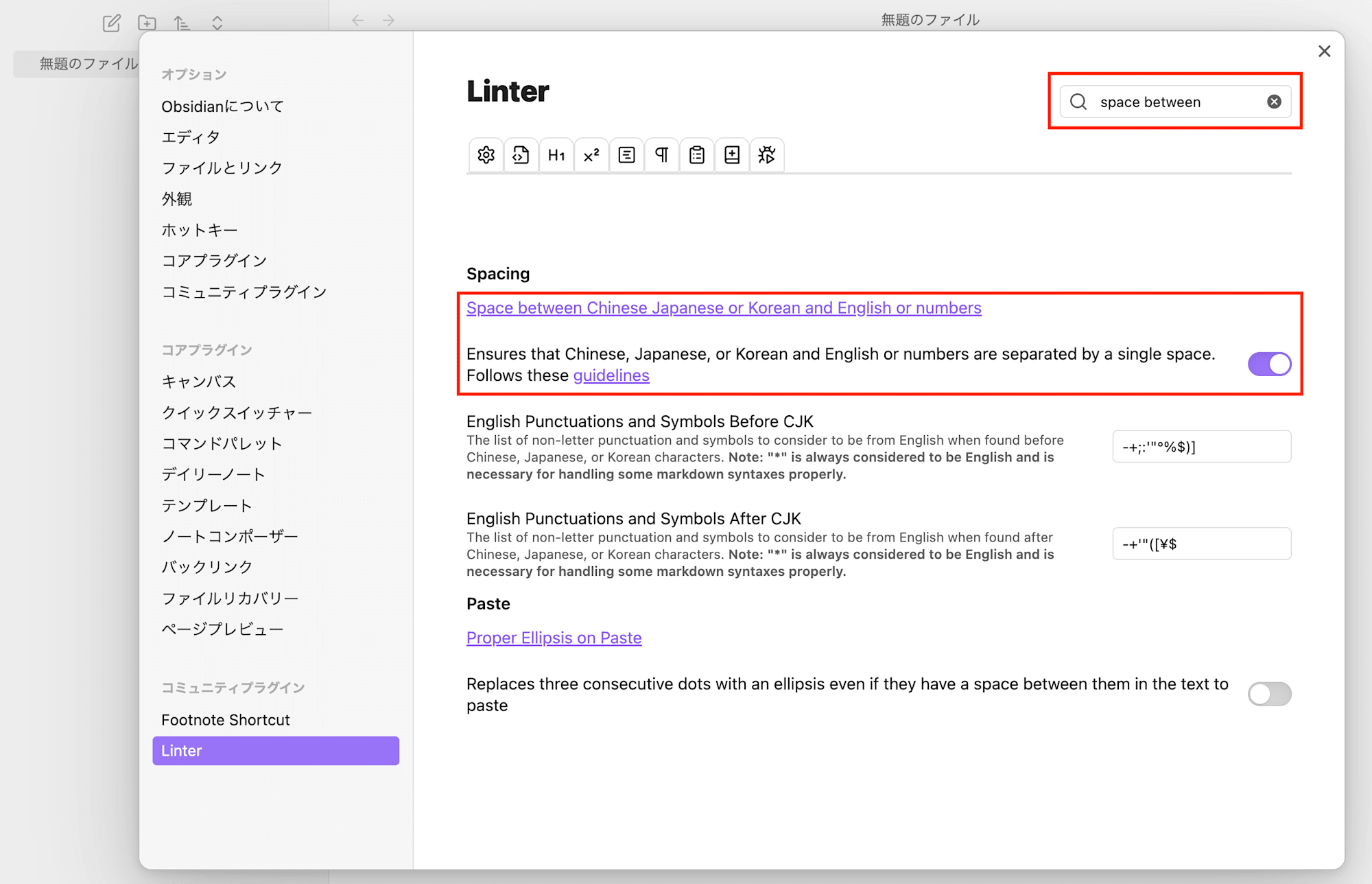Click the collapse/expand all arrows icon
The width and height of the screenshot is (1372, 884).
pos(217,23)
